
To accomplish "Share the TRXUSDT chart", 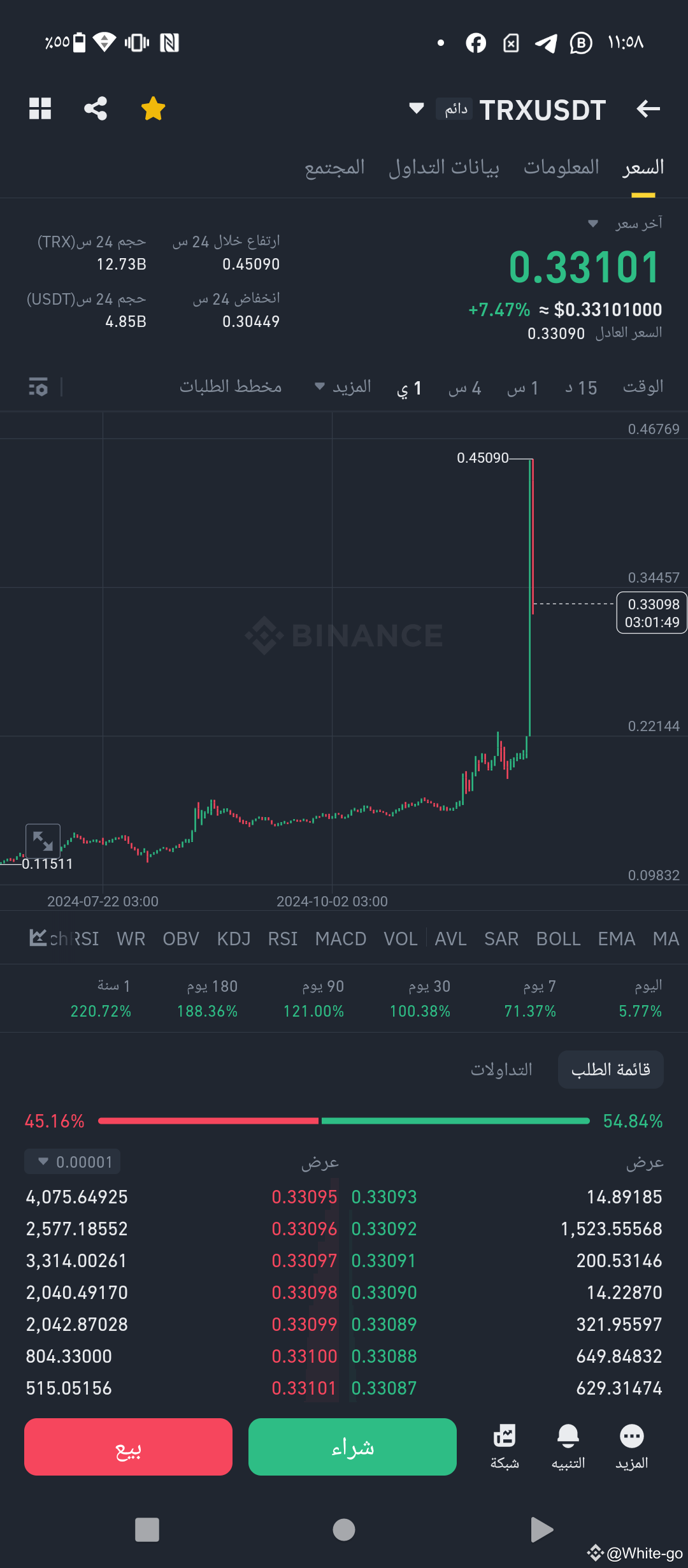I will (96, 108).
